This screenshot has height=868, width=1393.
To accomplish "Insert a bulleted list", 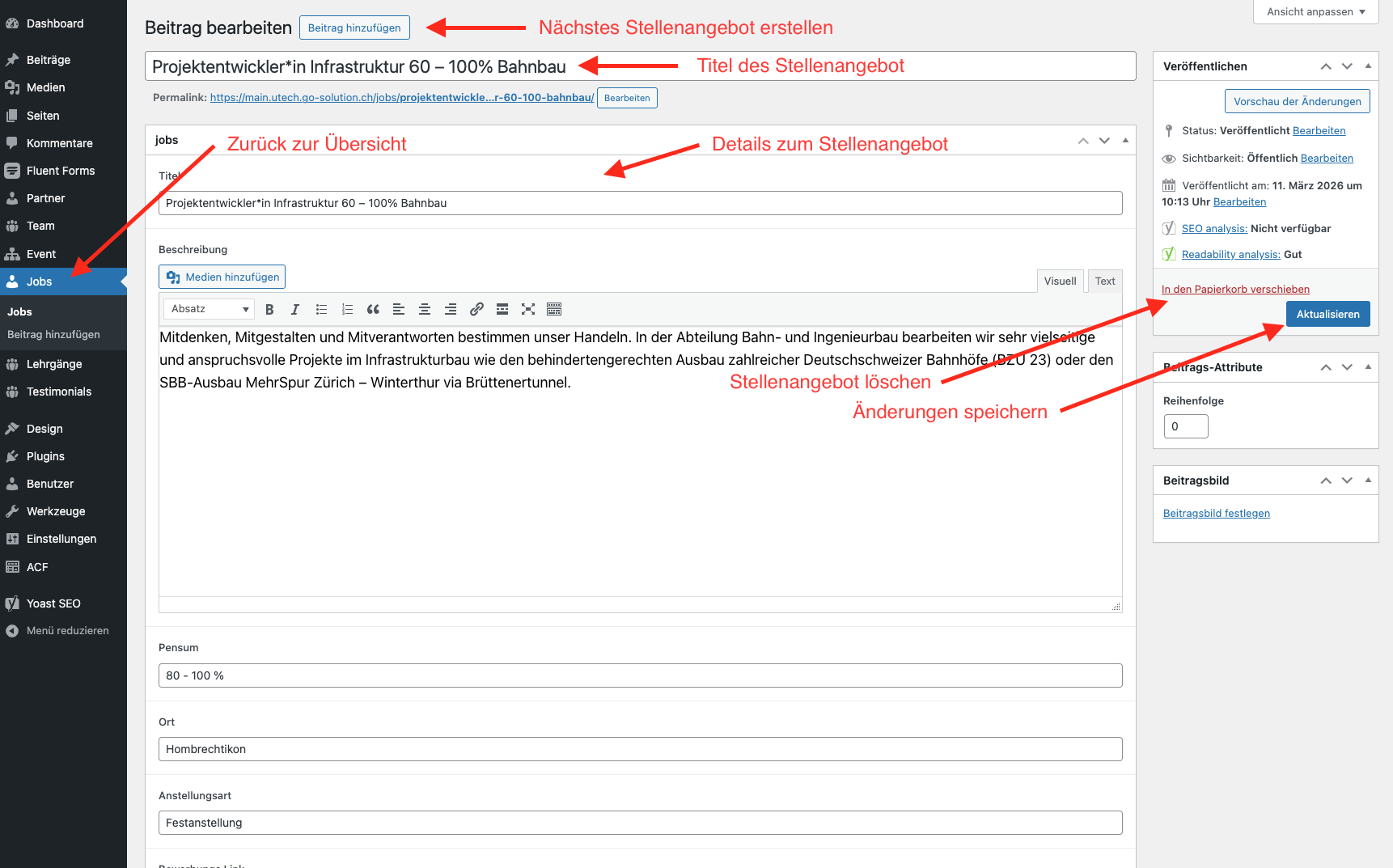I will [x=321, y=309].
